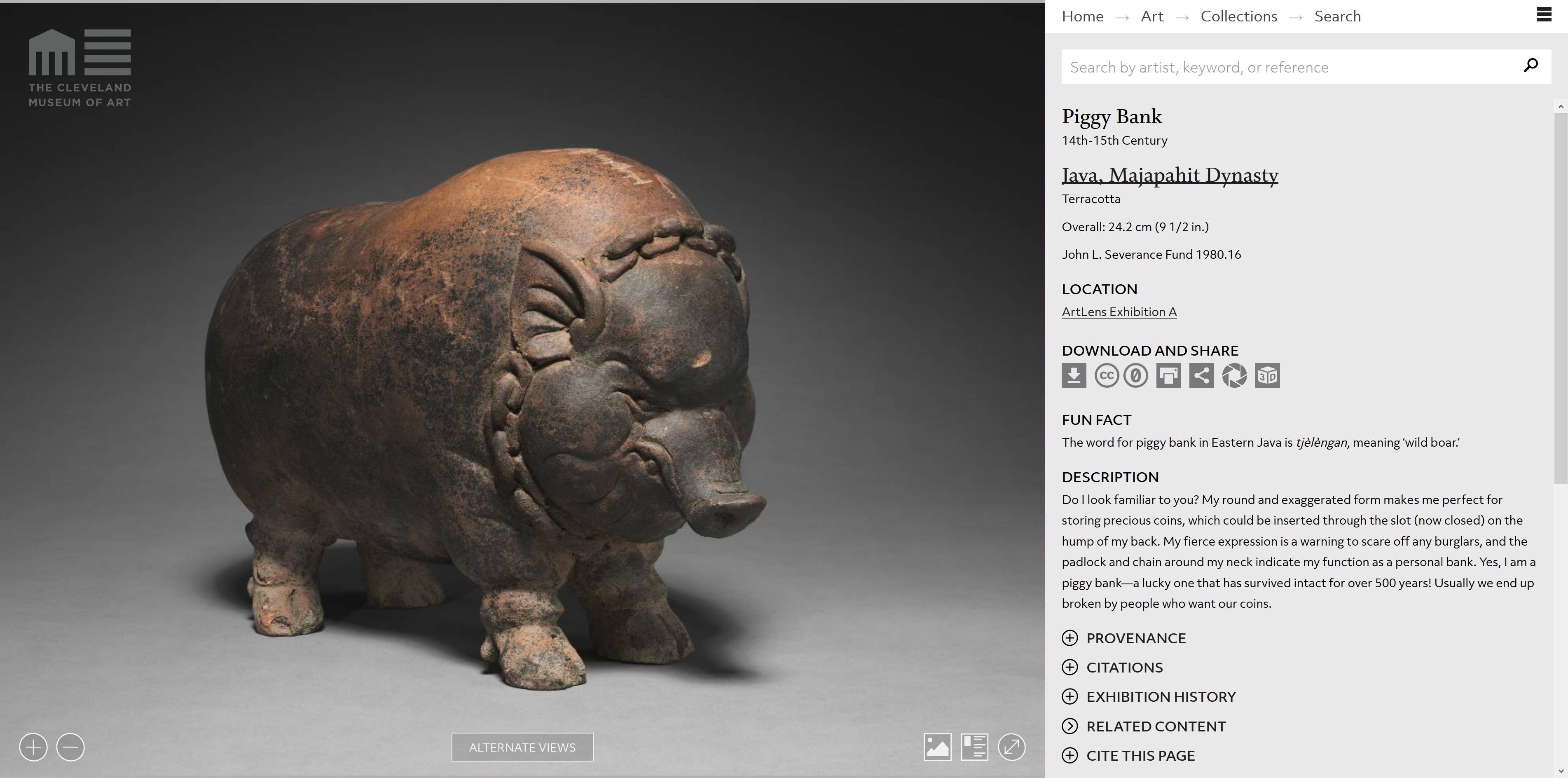Viewport: 1568px width, 778px height.
Task: Click the print icon
Action: pyautogui.click(x=1168, y=375)
